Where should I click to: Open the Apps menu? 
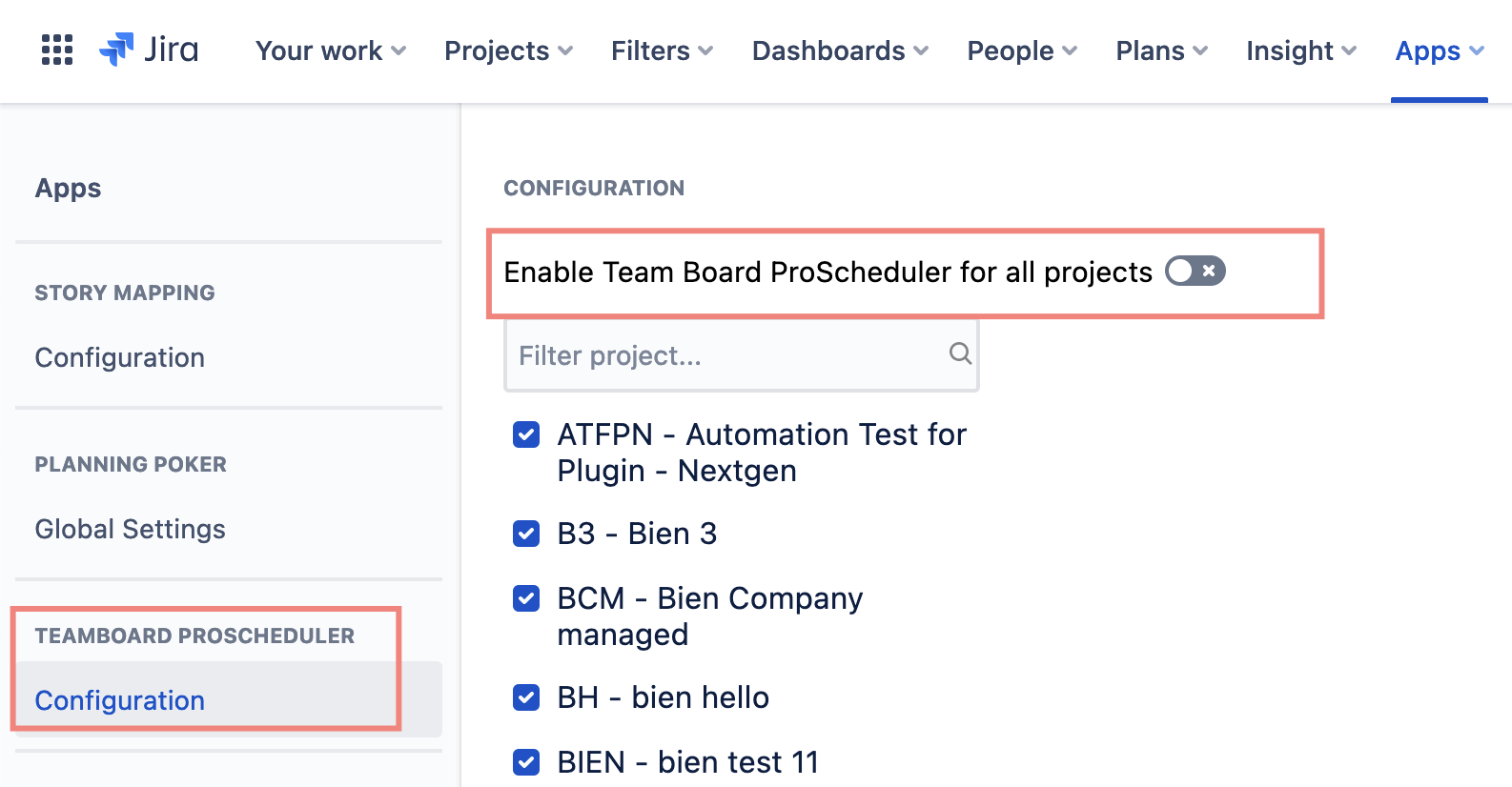1439,50
